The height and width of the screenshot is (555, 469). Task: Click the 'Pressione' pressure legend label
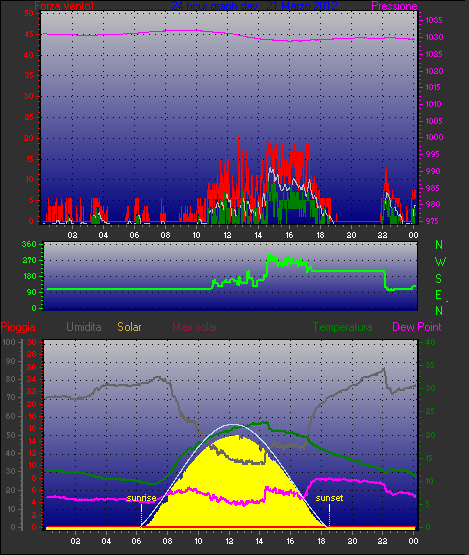[x=394, y=6]
